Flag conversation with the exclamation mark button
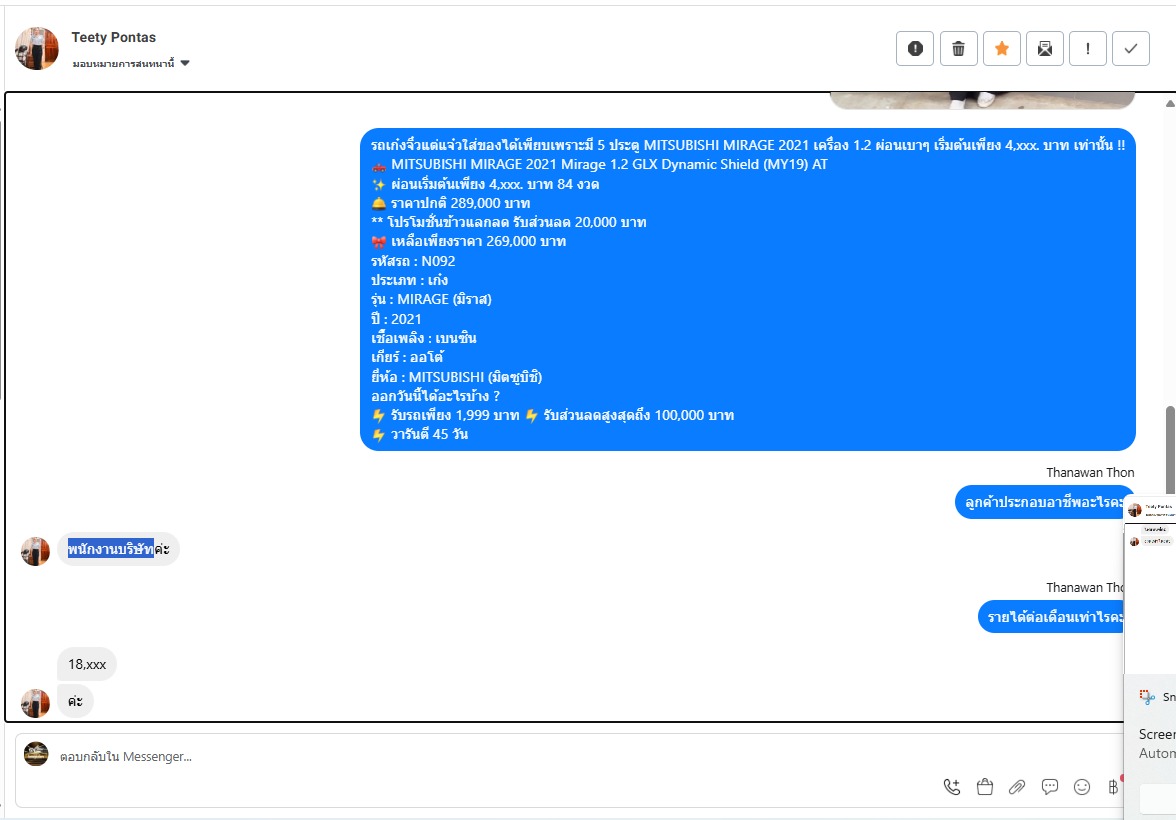 (x=1088, y=49)
